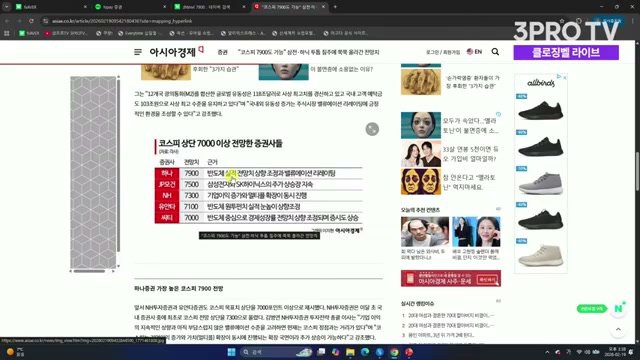Open the sidebar two cartoon faces article
Image resolution: width=640 pixels, height=360 pixels.
pyautogui.click(x=421, y=182)
